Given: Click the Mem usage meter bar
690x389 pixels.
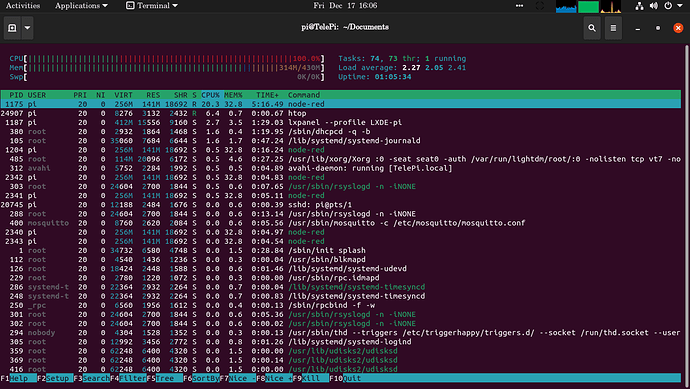Looking at the screenshot, I should [x=167, y=68].
